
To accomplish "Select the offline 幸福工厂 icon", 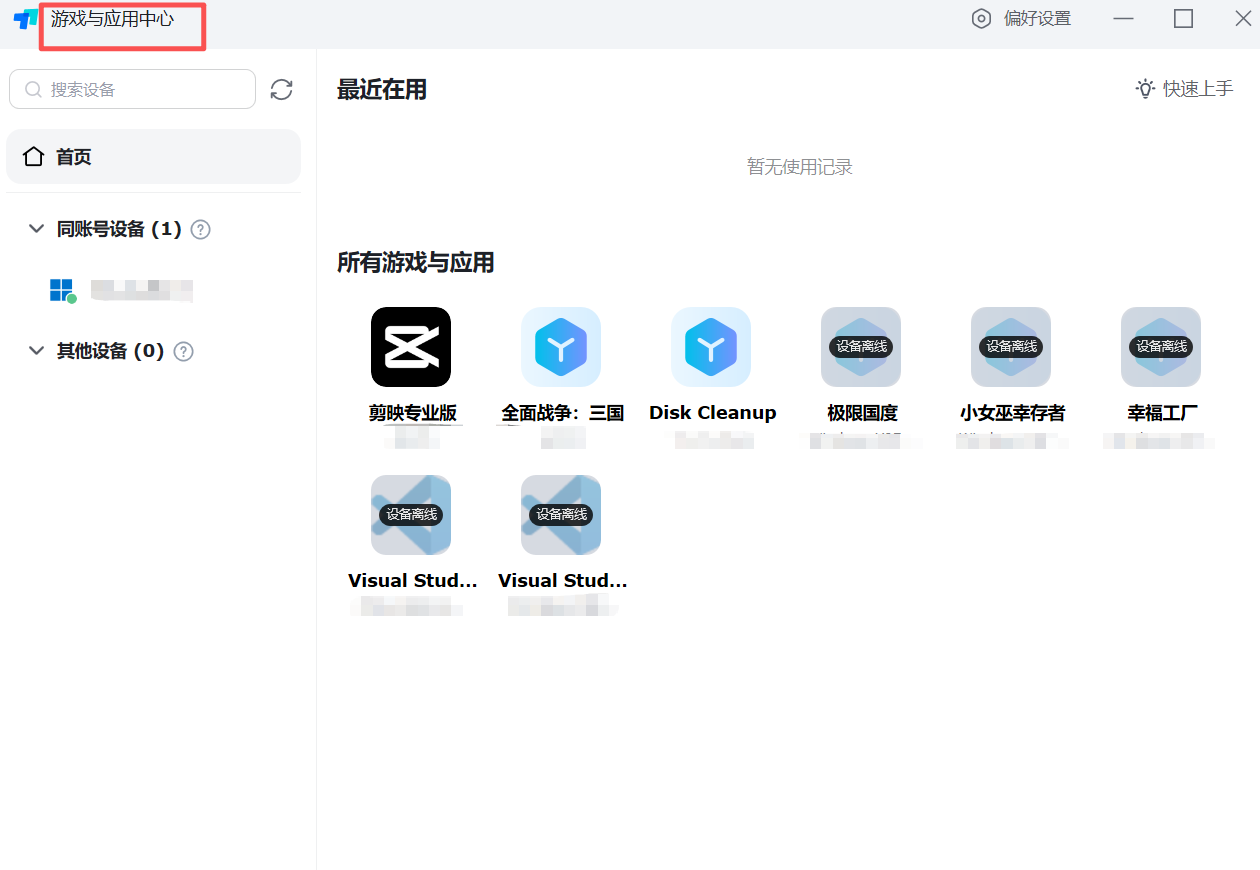I will click(x=1161, y=347).
